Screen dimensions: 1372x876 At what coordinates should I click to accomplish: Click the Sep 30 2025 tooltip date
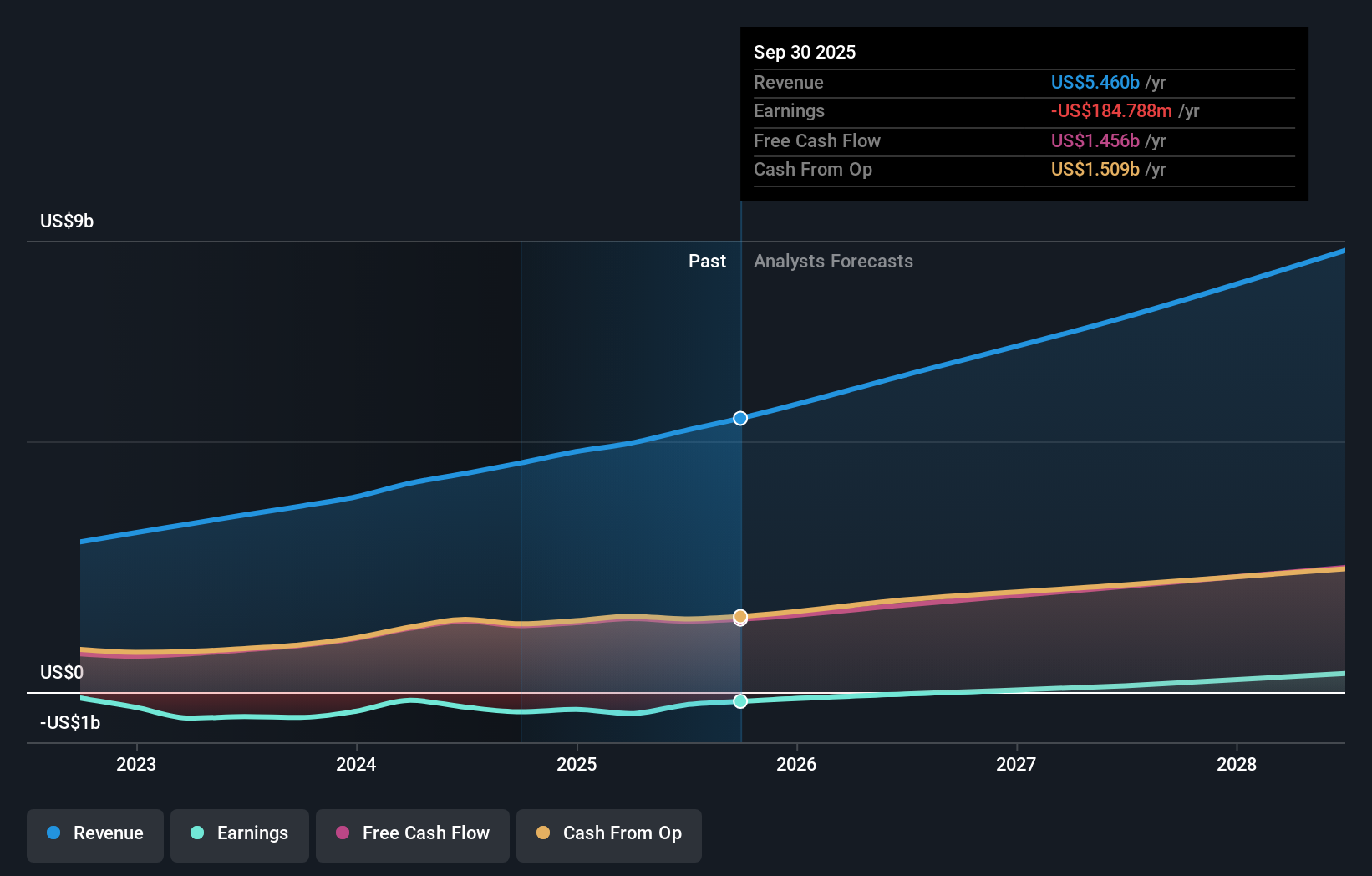click(x=805, y=52)
